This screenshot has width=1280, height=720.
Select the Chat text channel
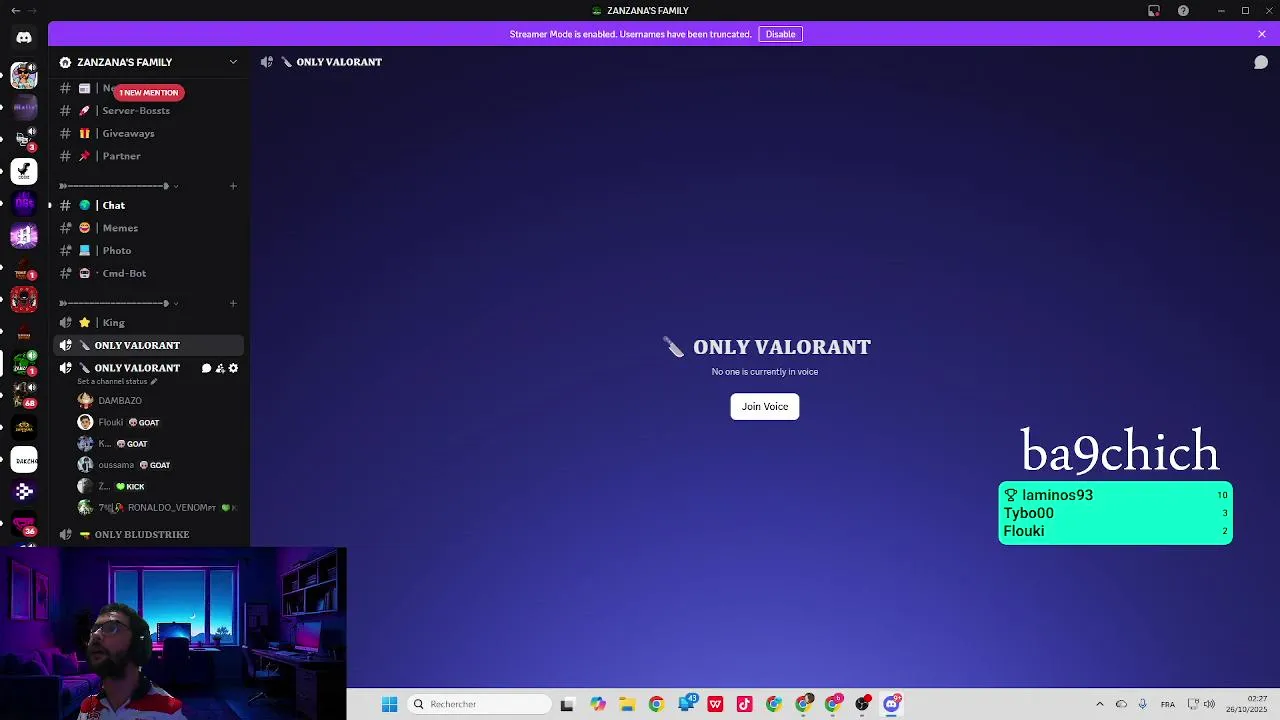pyautogui.click(x=150, y=206)
